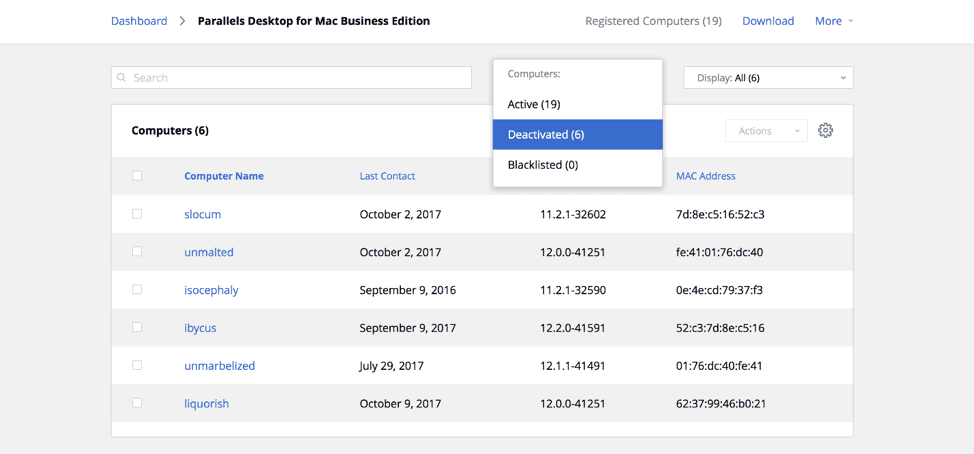Select the Deactivated (6) menu option
This screenshot has height=454, width=974.
click(578, 135)
